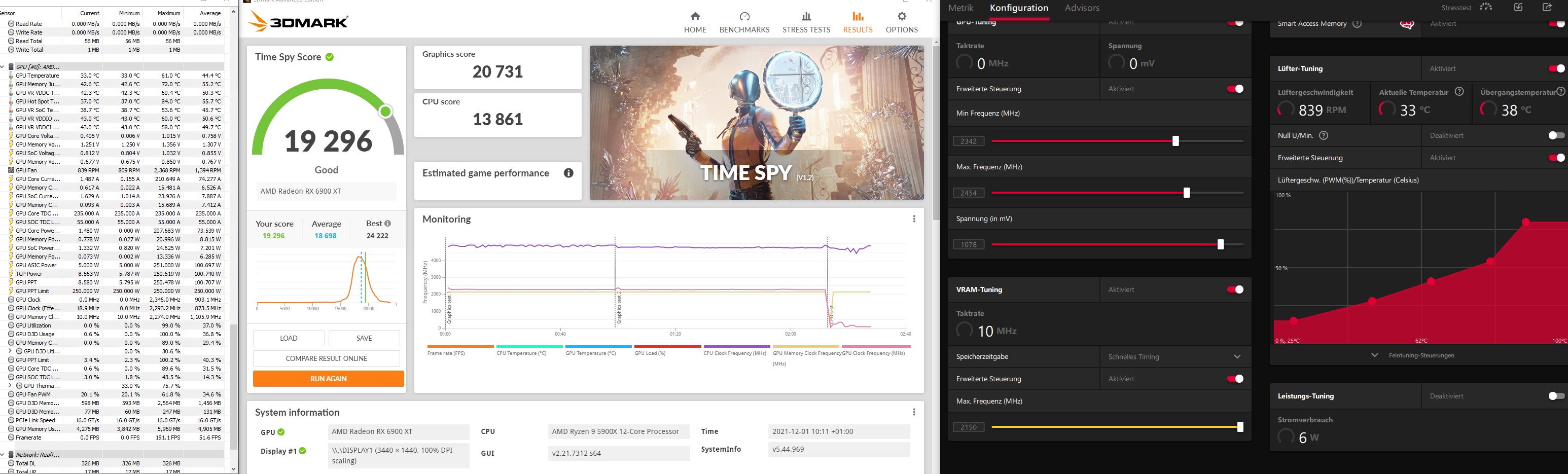Switch to the Metrik tab
1568x474 pixels.
point(960,8)
